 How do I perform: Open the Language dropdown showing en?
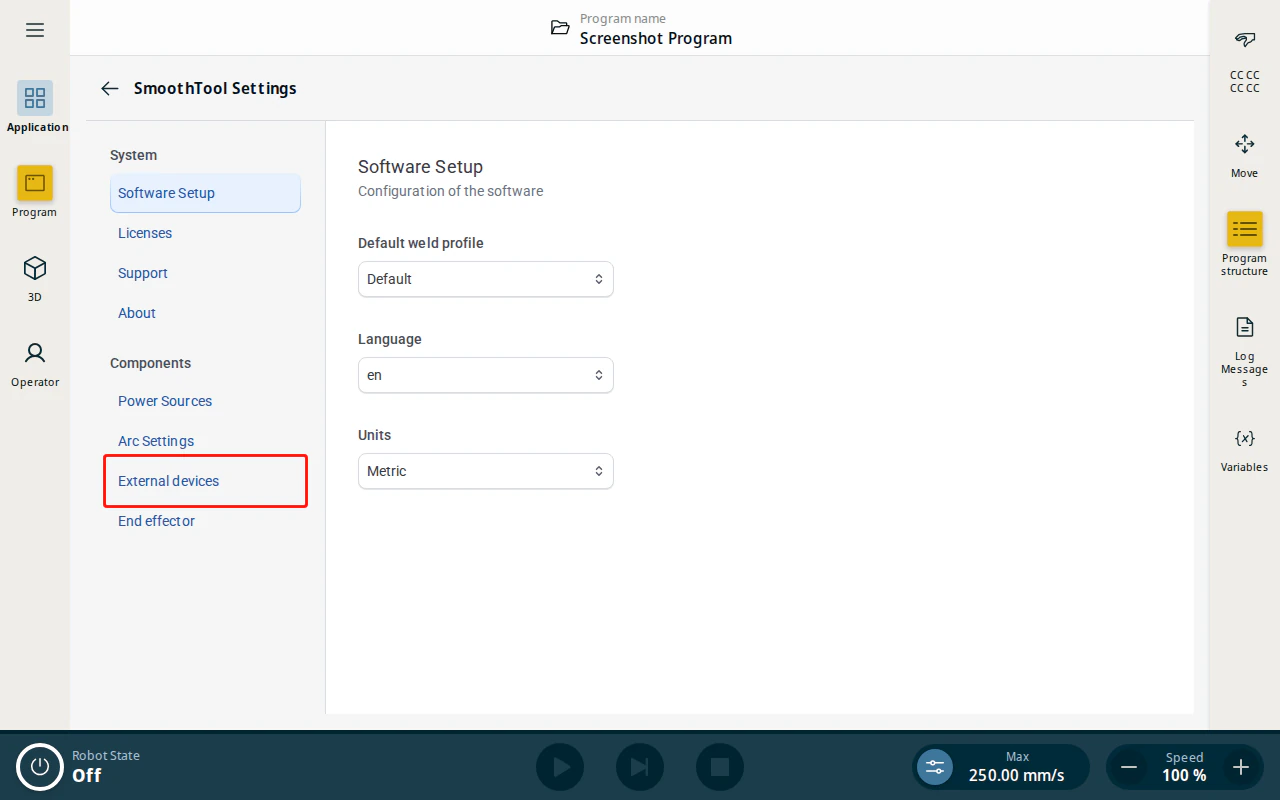[486, 375]
